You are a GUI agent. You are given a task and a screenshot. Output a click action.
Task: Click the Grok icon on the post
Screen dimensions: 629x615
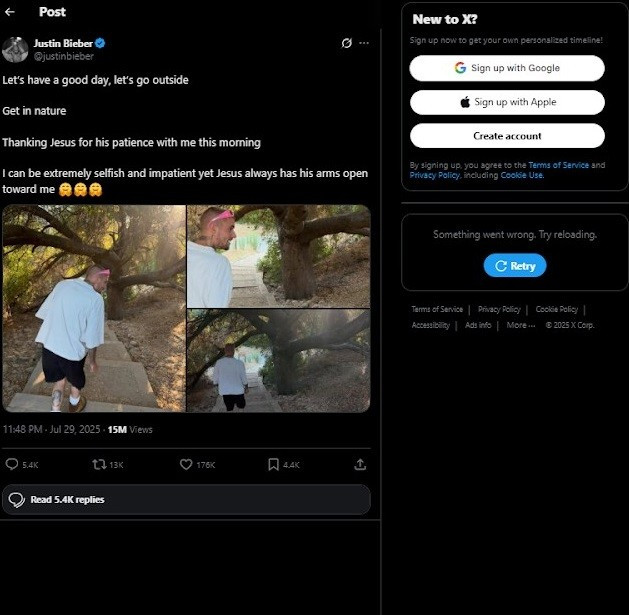[346, 43]
